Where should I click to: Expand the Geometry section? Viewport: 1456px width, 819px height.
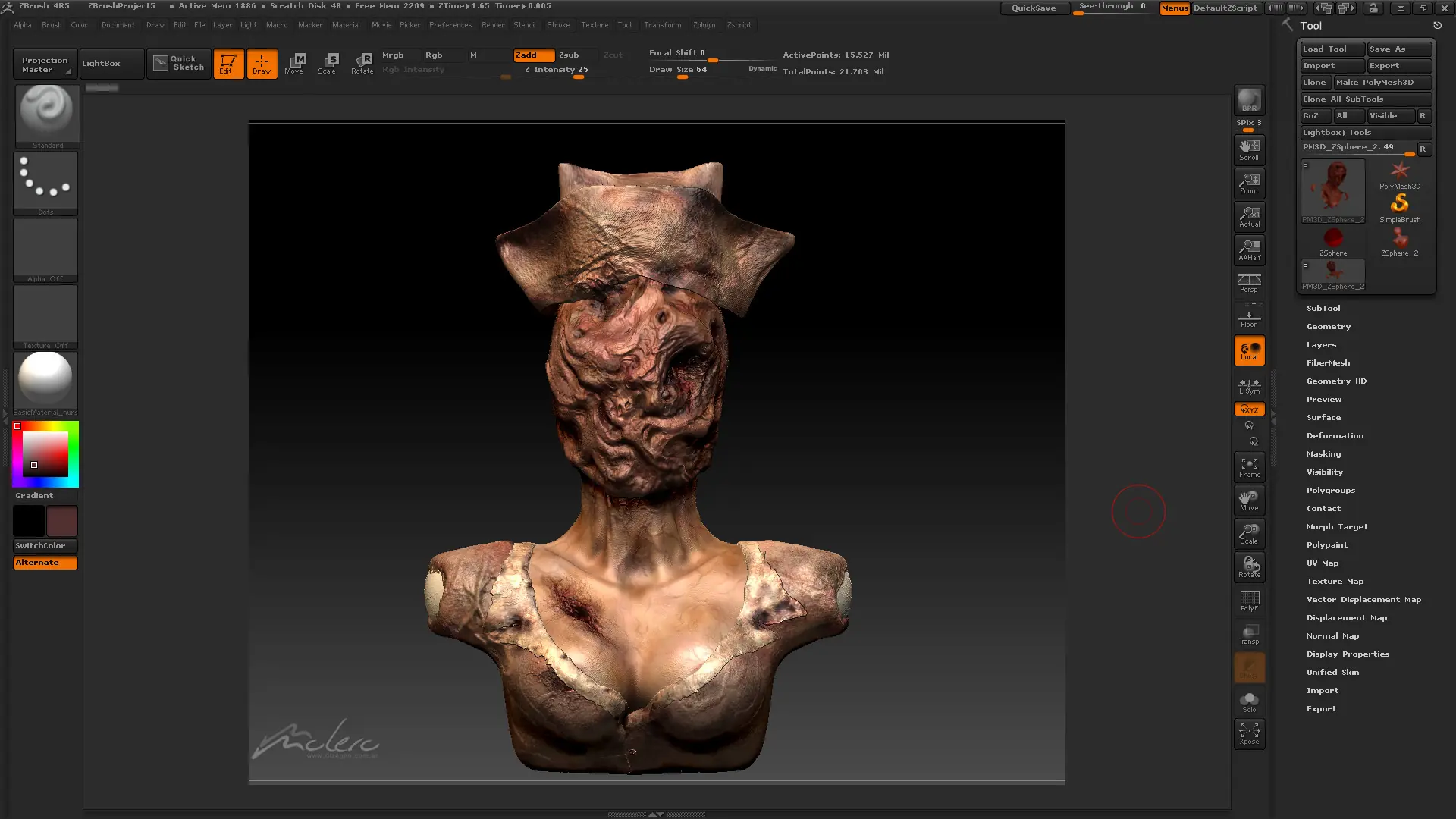tap(1329, 326)
